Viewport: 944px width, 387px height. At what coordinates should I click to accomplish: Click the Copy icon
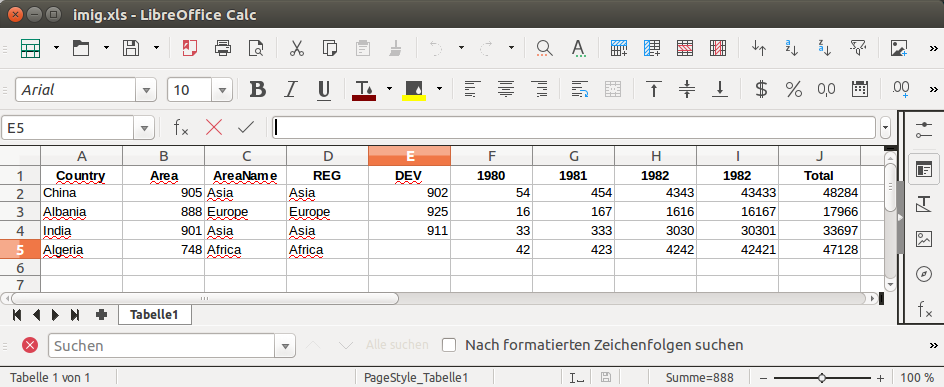pos(329,48)
